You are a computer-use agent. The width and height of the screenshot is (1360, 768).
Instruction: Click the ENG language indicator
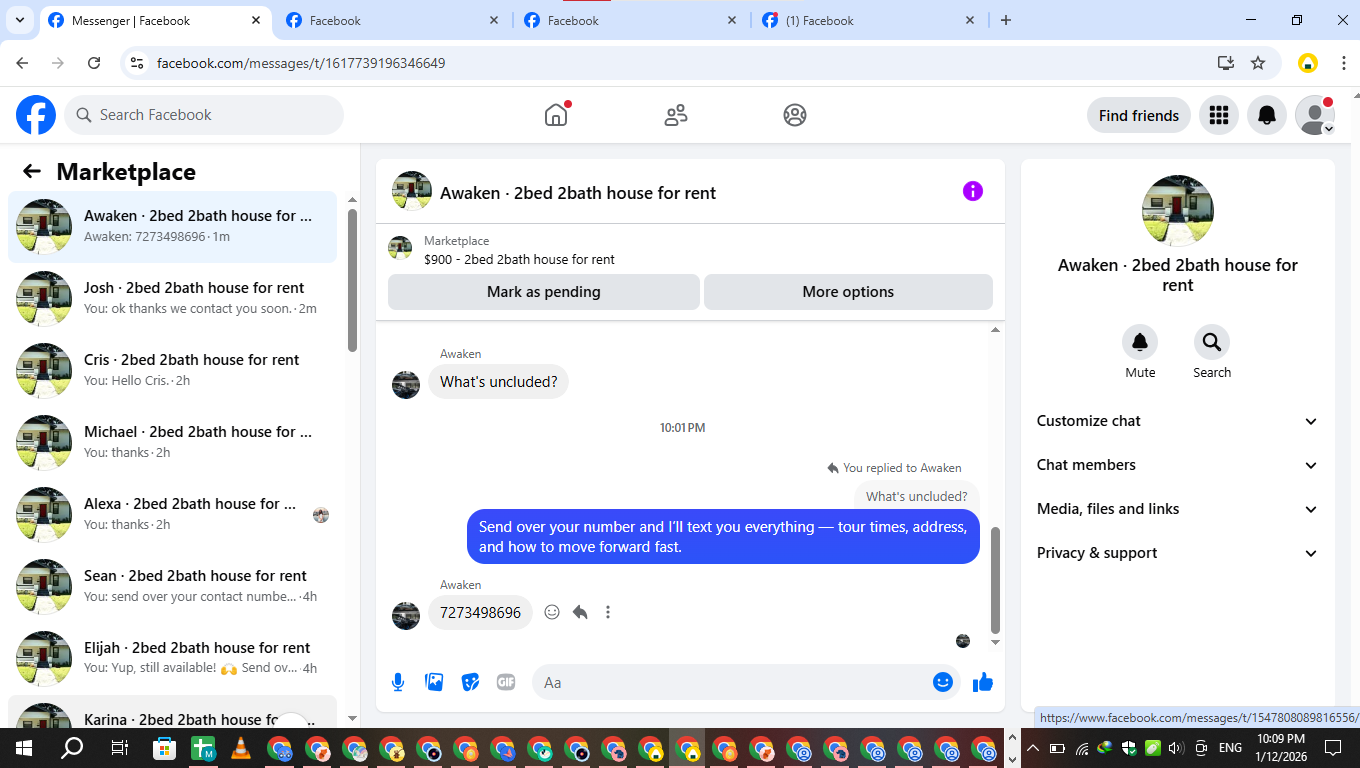1230,748
